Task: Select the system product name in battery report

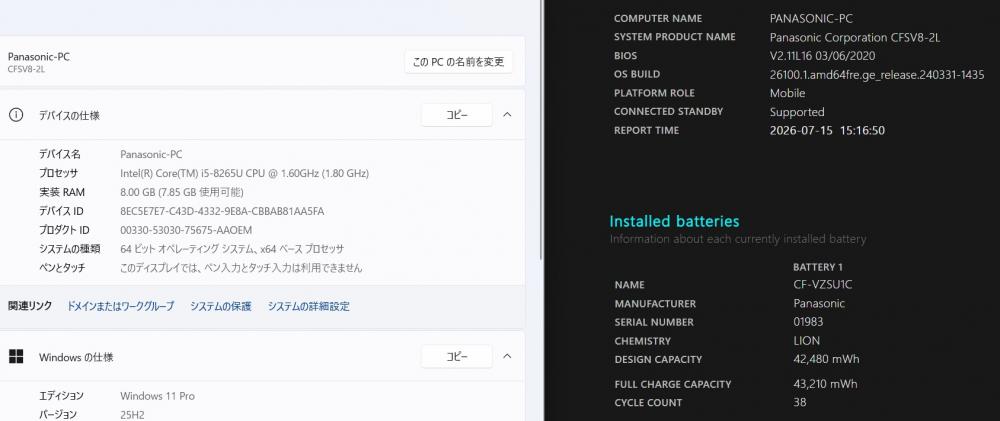Action: pos(855,38)
